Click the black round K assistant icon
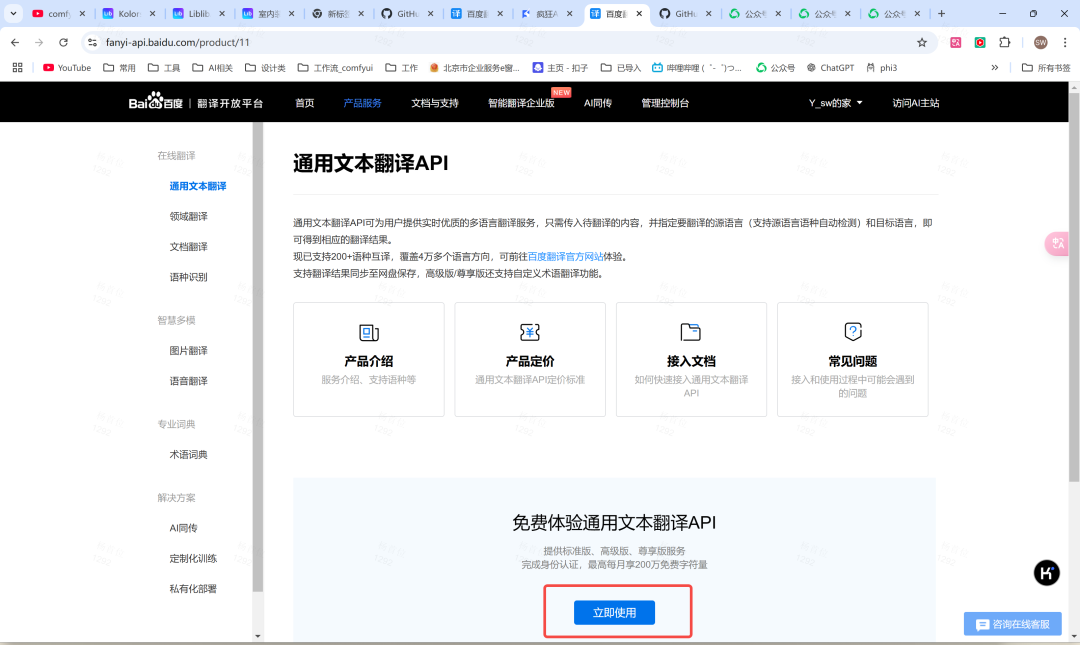1080x645 pixels. click(1046, 573)
